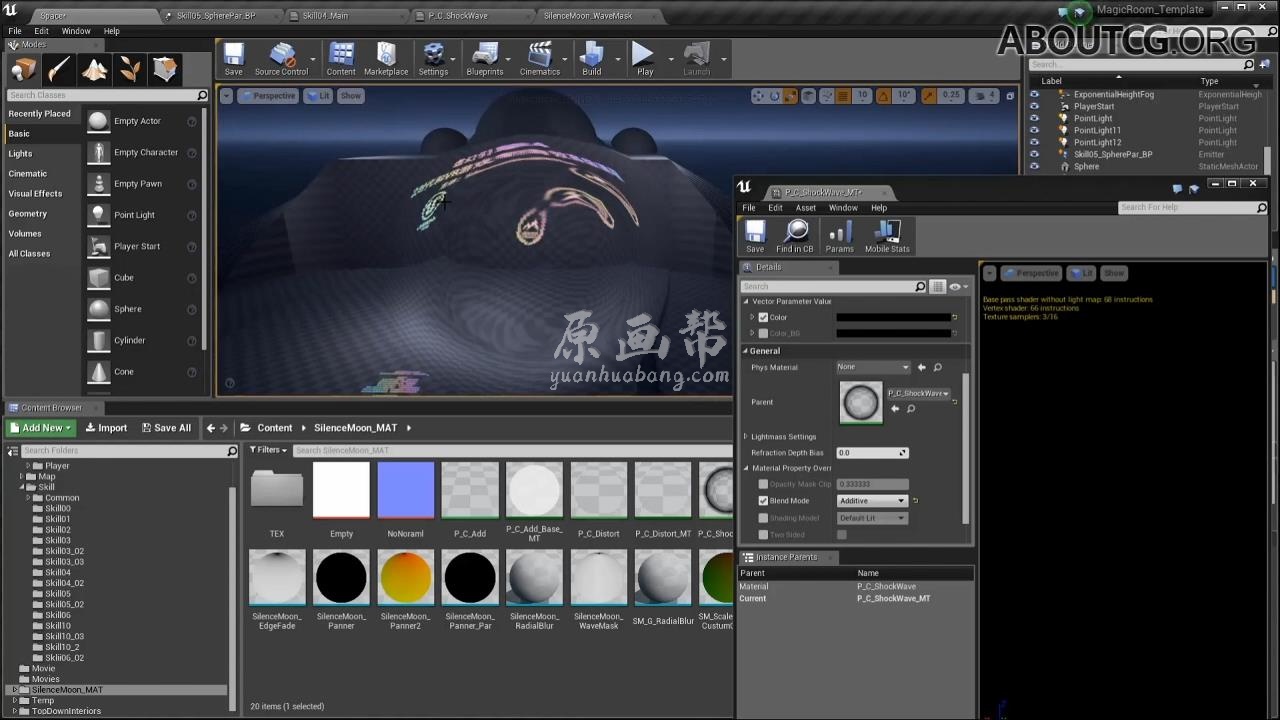Open Source Control toolbar icon
Screen dimensions: 1280x720
point(282,54)
